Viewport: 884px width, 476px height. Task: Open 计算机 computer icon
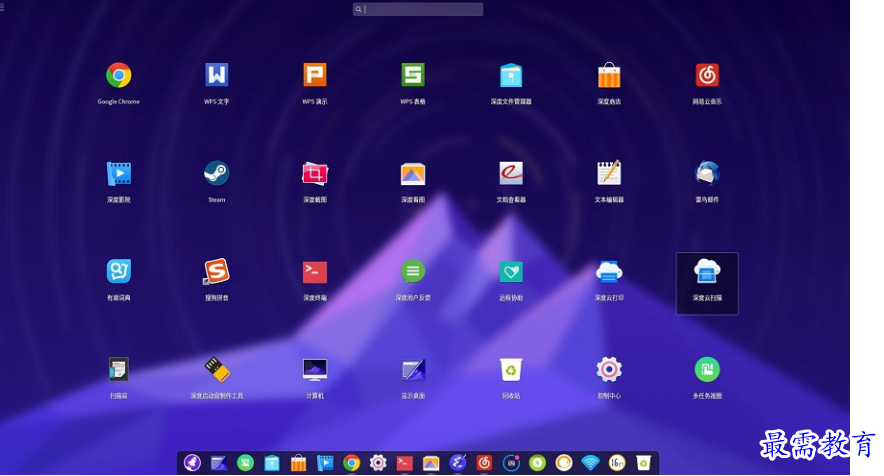315,369
